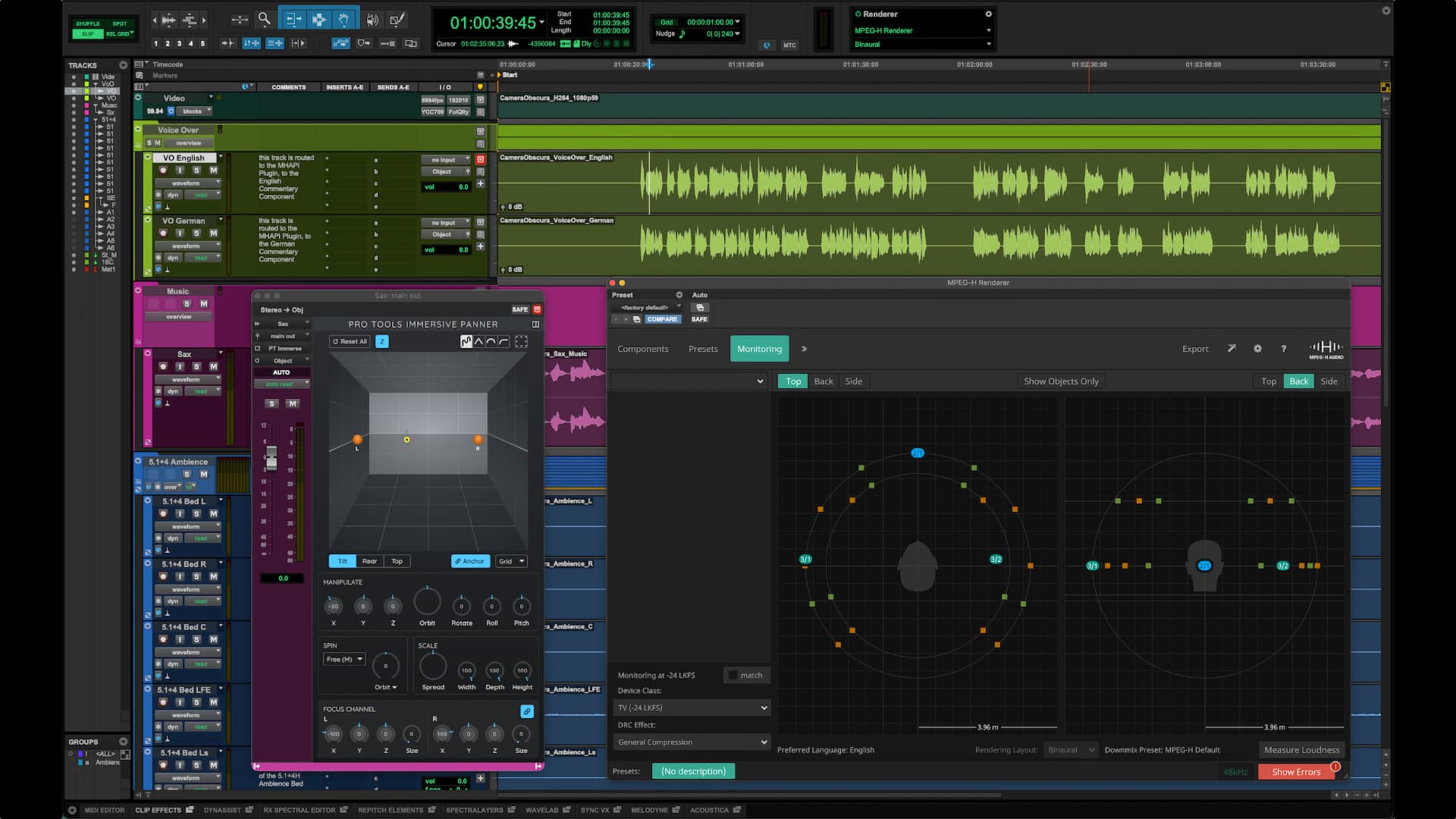Viewport: 1456px width, 819px height.
Task: Solo the VO English track
Action: click(x=196, y=171)
